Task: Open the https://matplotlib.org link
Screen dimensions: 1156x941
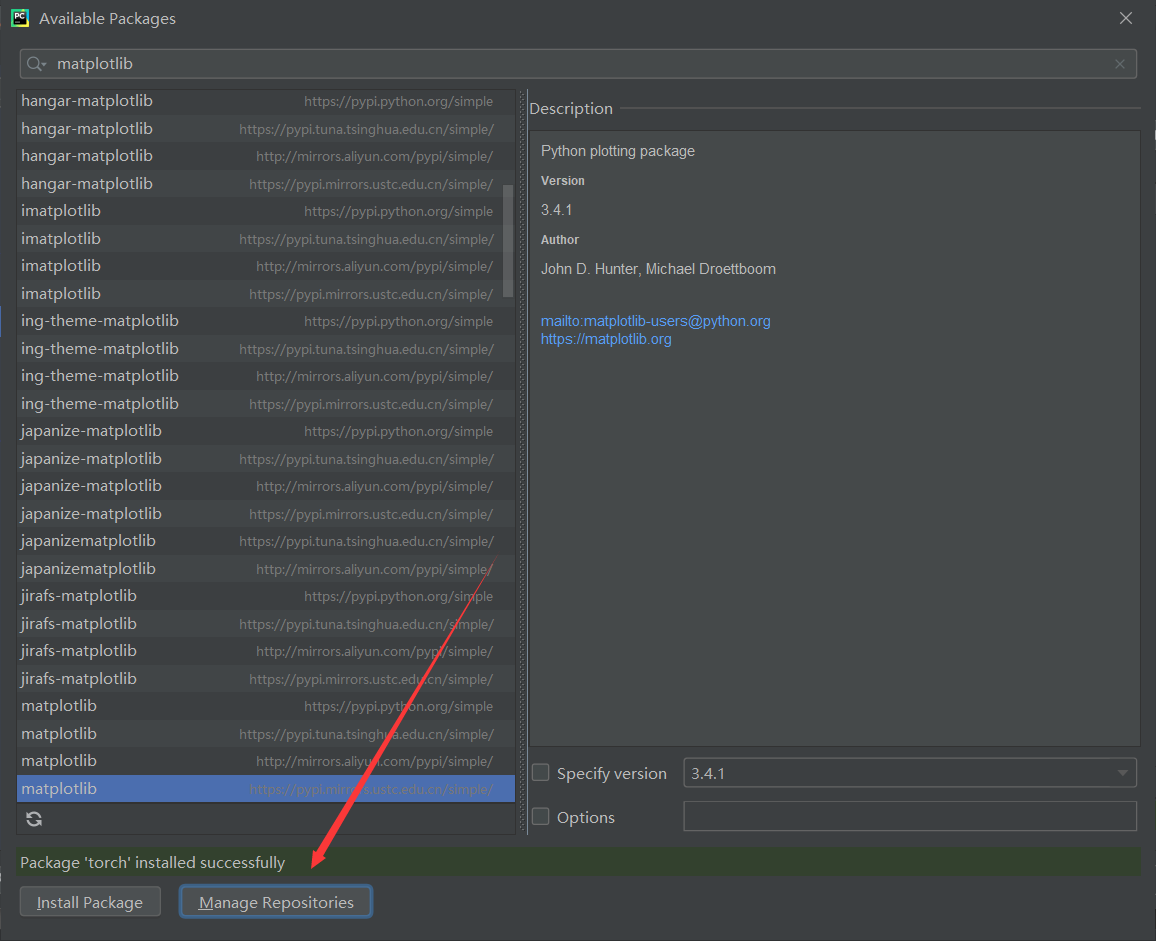Action: (606, 339)
